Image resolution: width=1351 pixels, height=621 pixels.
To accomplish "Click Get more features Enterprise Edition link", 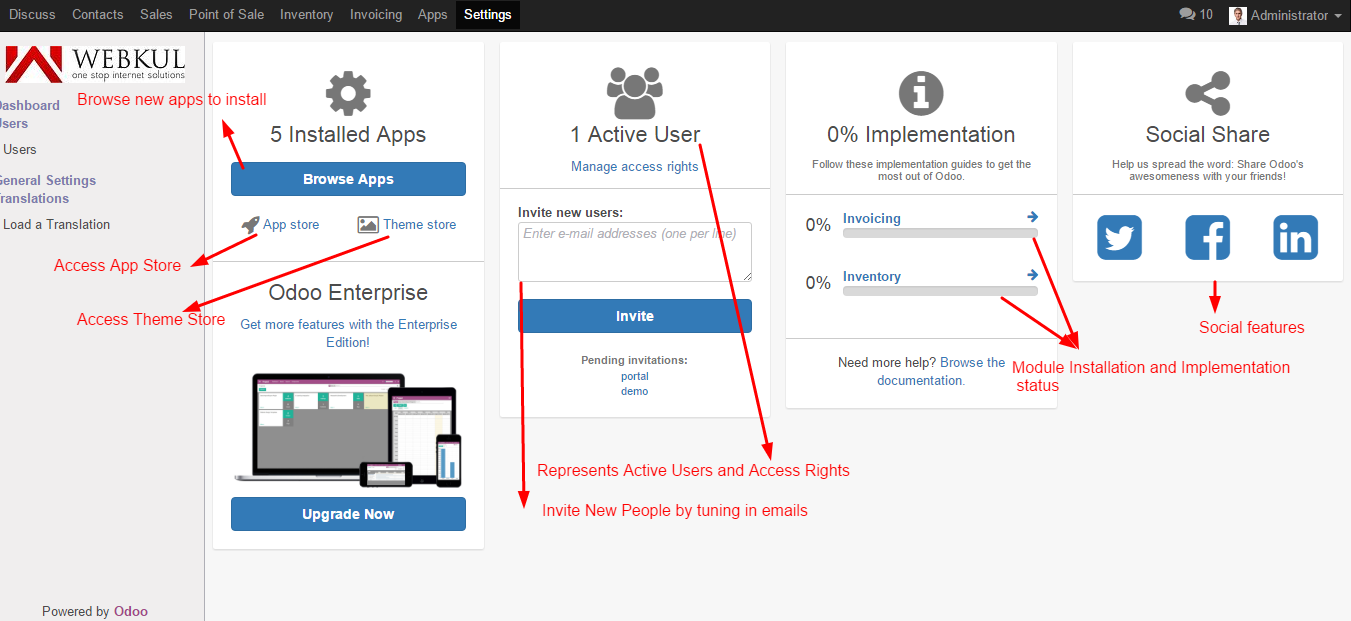I will tap(348, 333).
